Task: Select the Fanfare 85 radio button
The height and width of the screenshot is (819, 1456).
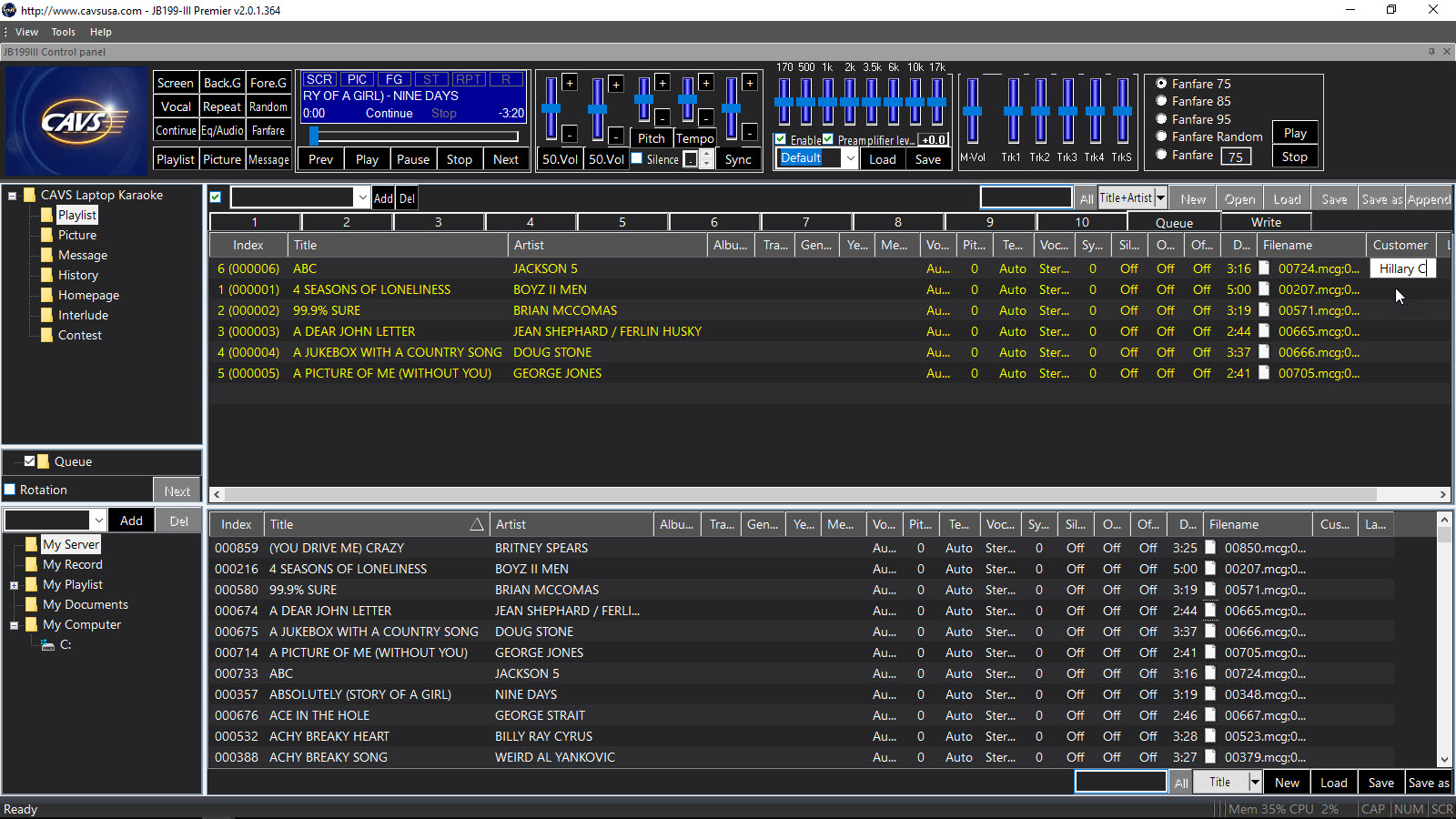Action: [x=1161, y=101]
